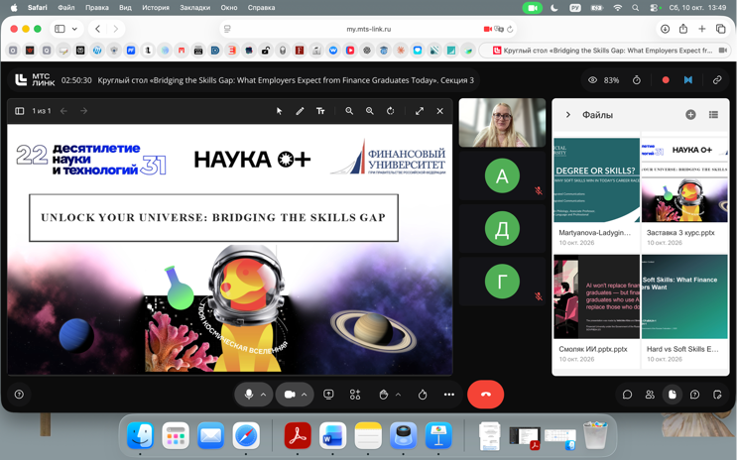Open the participants list icon
Image resolution: width=739 pixels, height=464 pixels.
pos(650,395)
